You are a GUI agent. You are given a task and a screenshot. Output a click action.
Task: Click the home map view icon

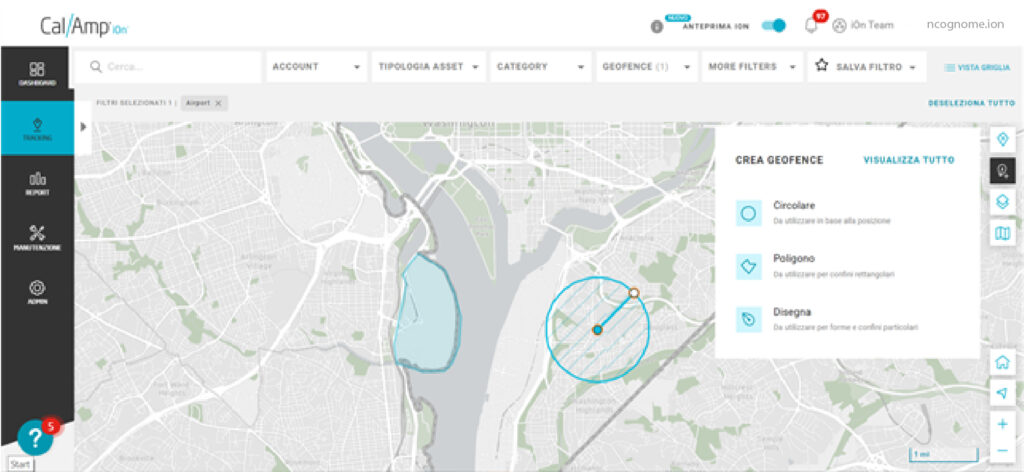click(x=1002, y=362)
